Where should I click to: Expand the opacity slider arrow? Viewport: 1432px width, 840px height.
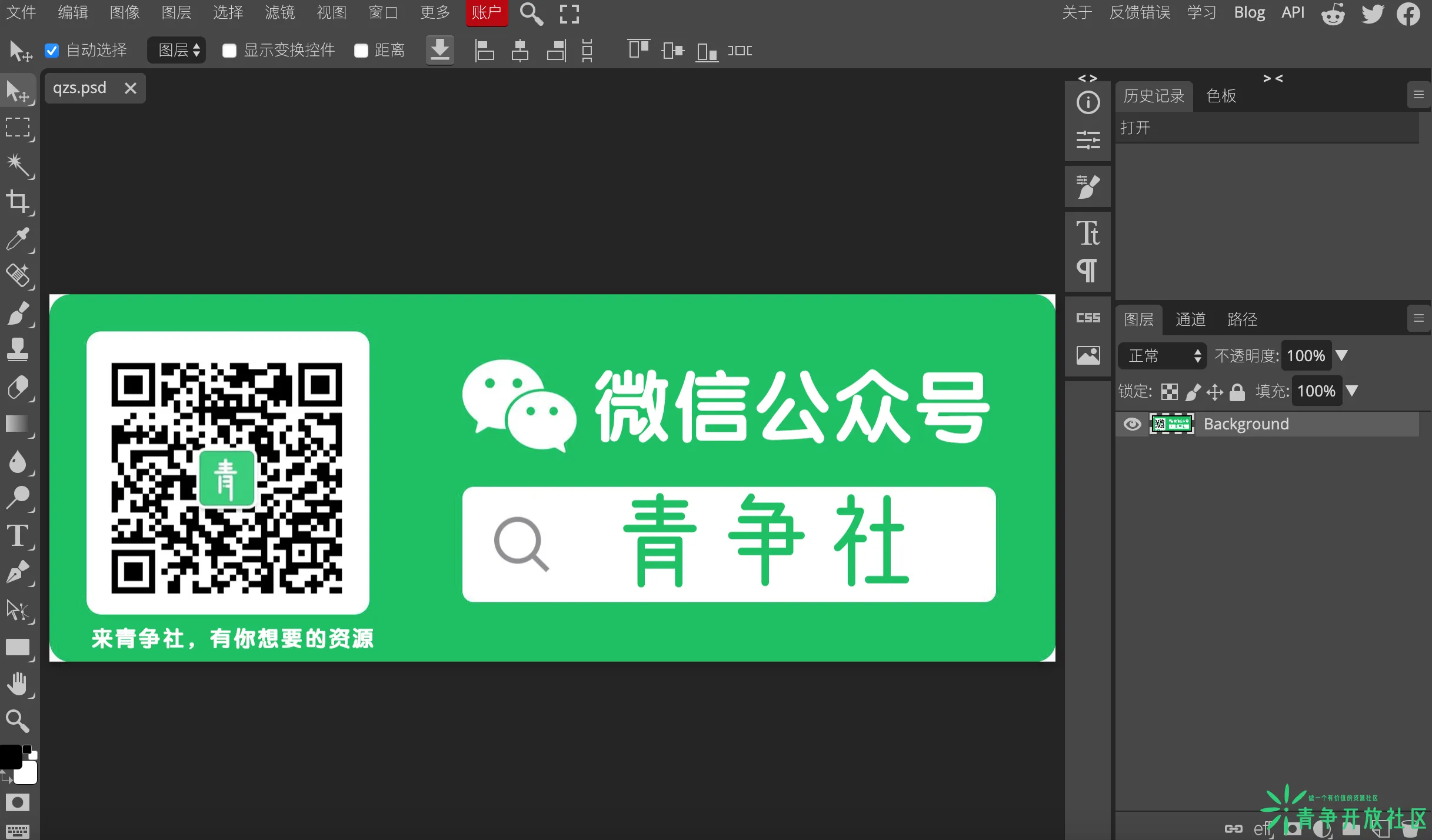pyautogui.click(x=1341, y=355)
